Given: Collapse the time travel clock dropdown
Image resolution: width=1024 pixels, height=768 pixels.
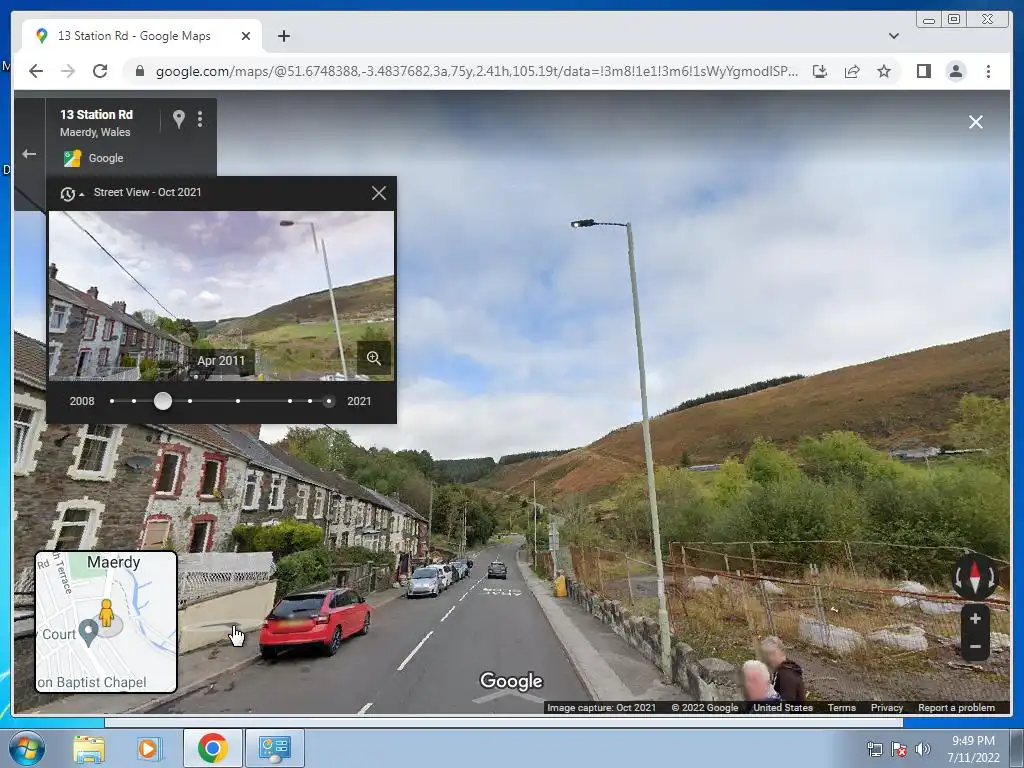Looking at the screenshot, I should (72, 193).
